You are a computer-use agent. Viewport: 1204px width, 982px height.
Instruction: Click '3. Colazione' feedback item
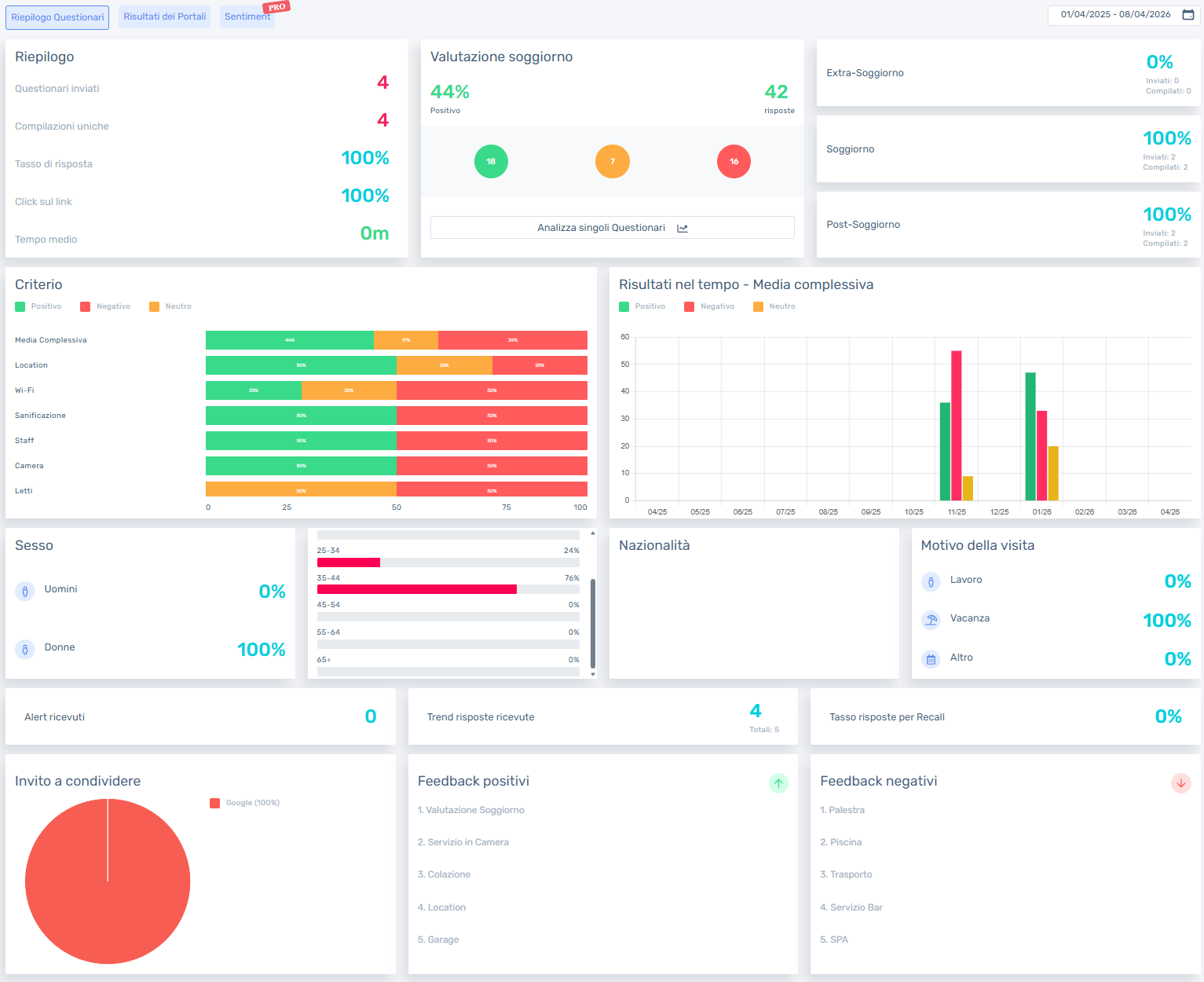(445, 874)
